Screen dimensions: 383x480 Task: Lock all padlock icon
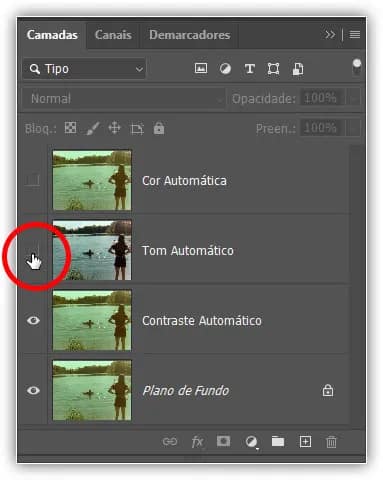point(159,128)
